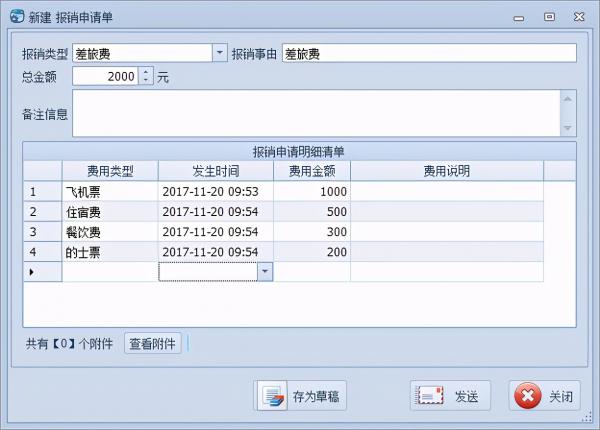
Task: Open the 报销类型 dropdown arrow
Action: (x=220, y=53)
